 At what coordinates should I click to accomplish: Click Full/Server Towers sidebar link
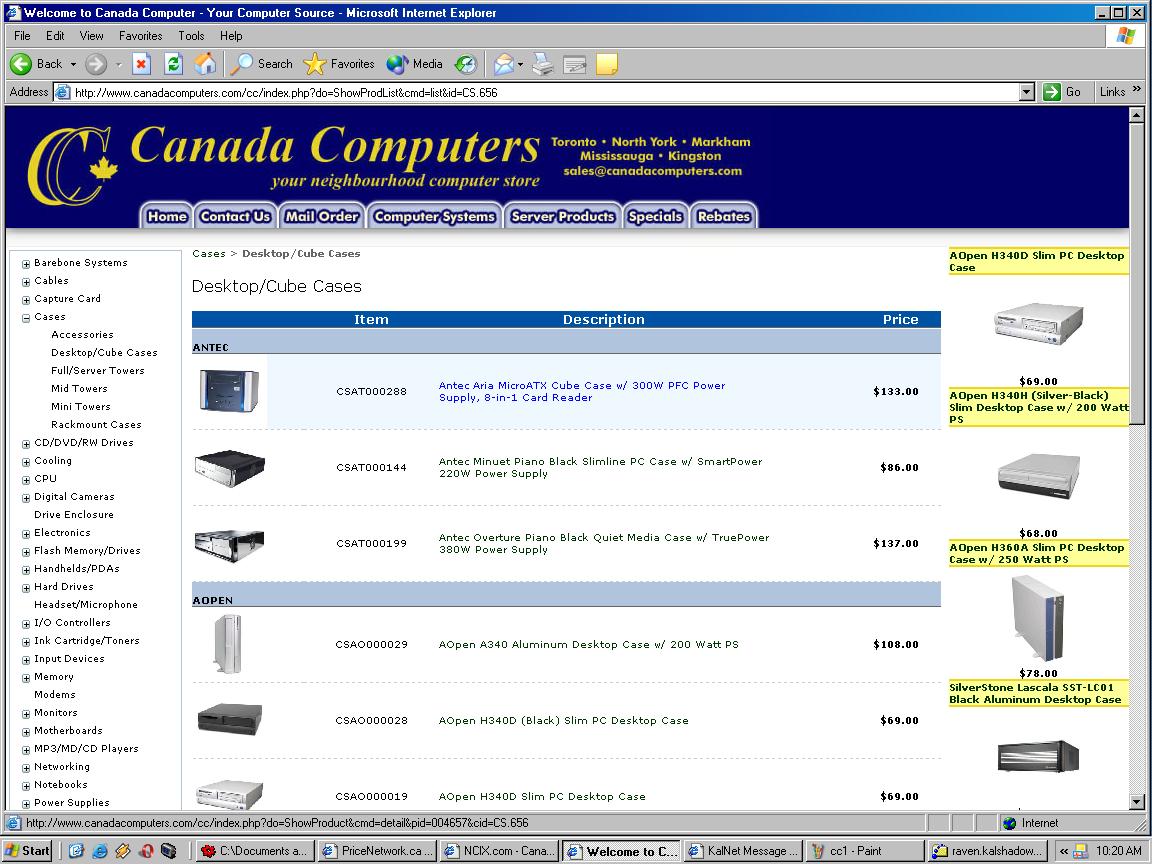point(98,371)
